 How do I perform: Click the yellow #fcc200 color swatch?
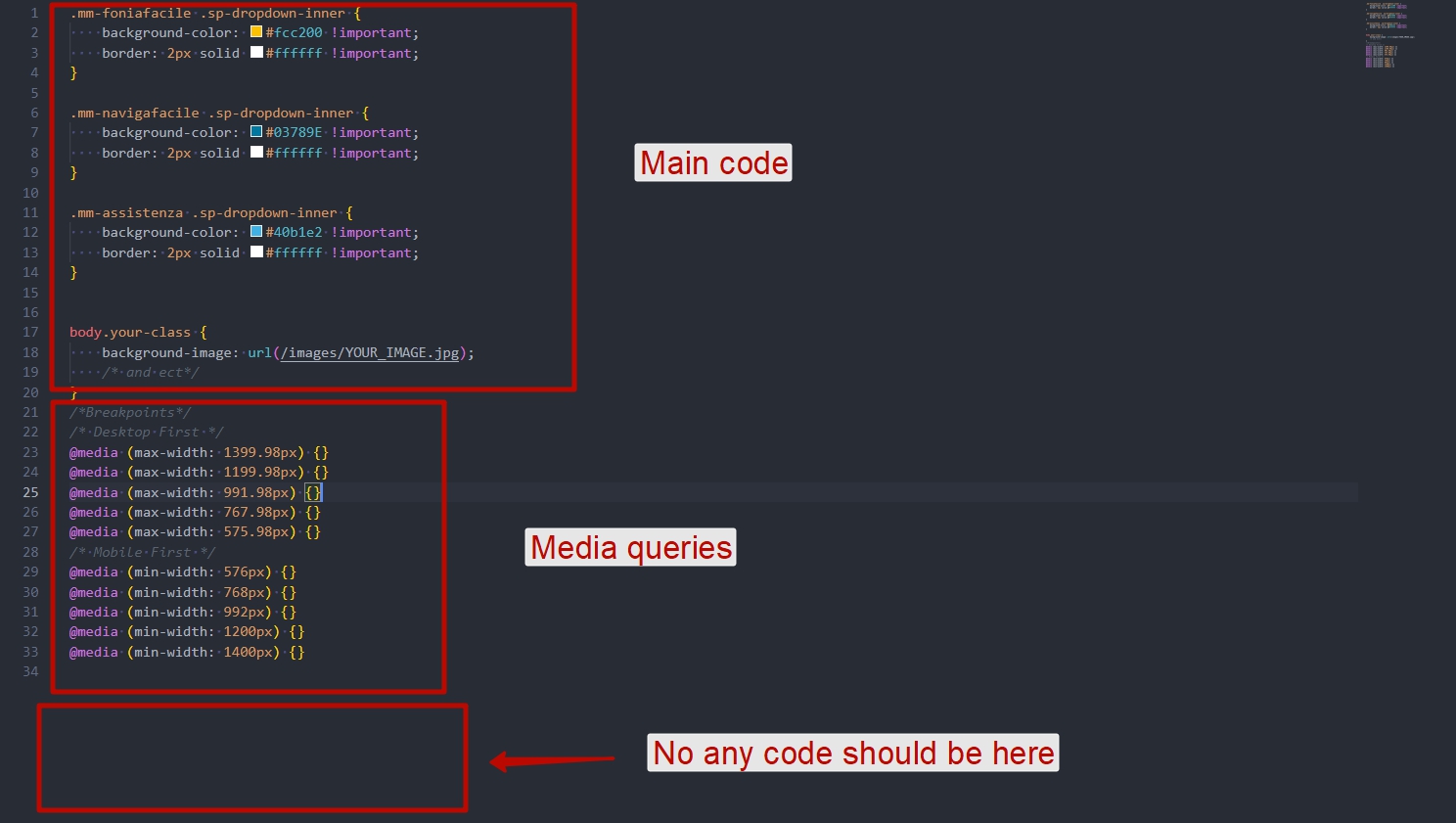click(256, 32)
